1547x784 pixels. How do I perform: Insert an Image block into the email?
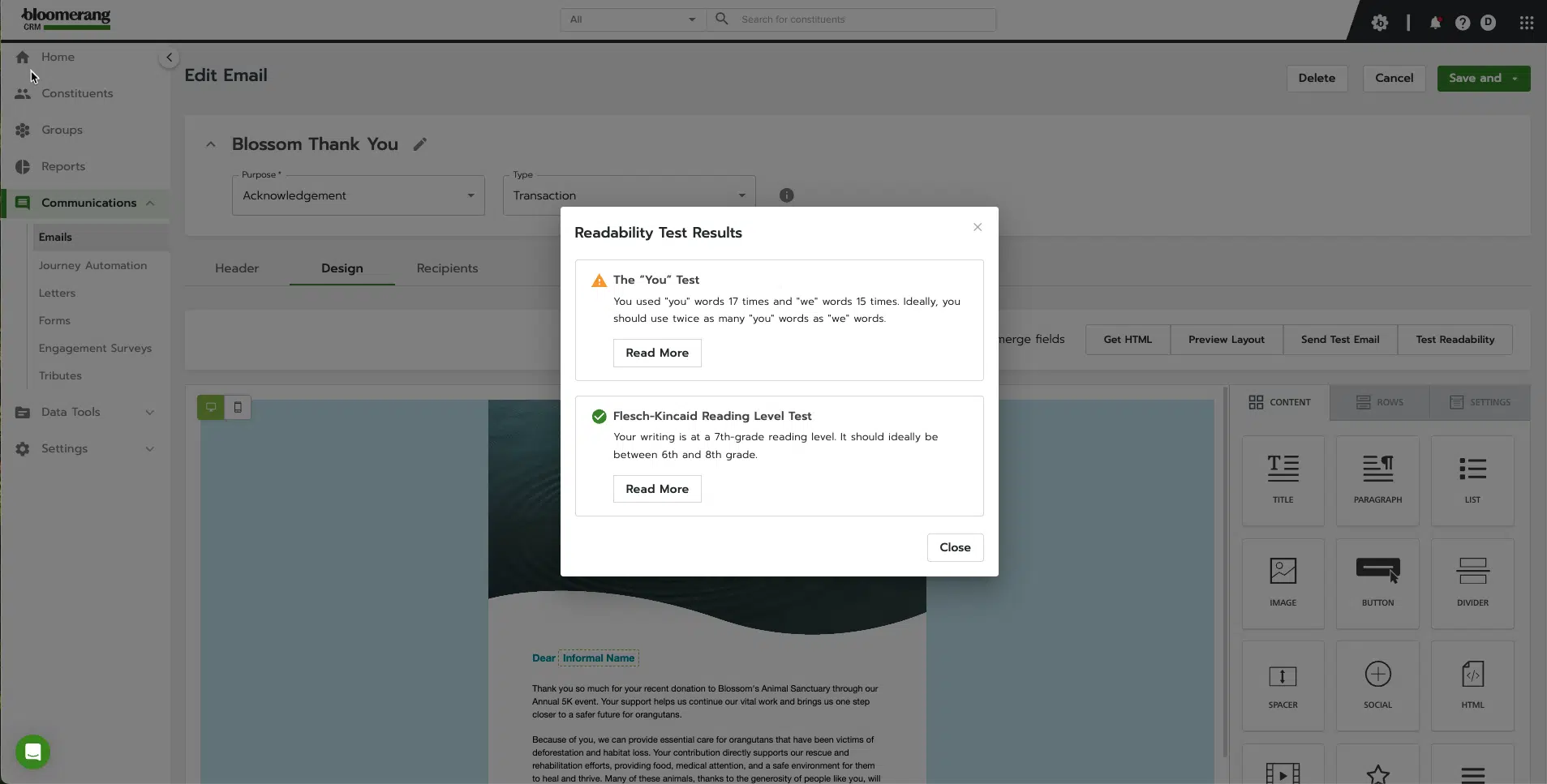[x=1283, y=582]
